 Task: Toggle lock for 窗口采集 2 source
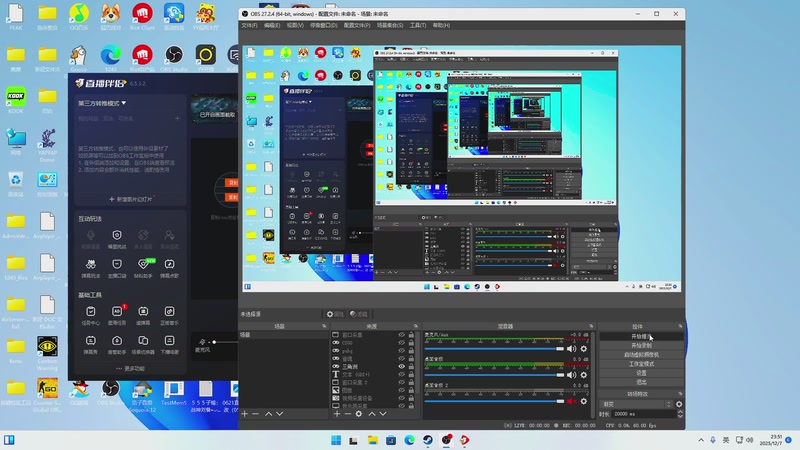pyautogui.click(x=411, y=382)
